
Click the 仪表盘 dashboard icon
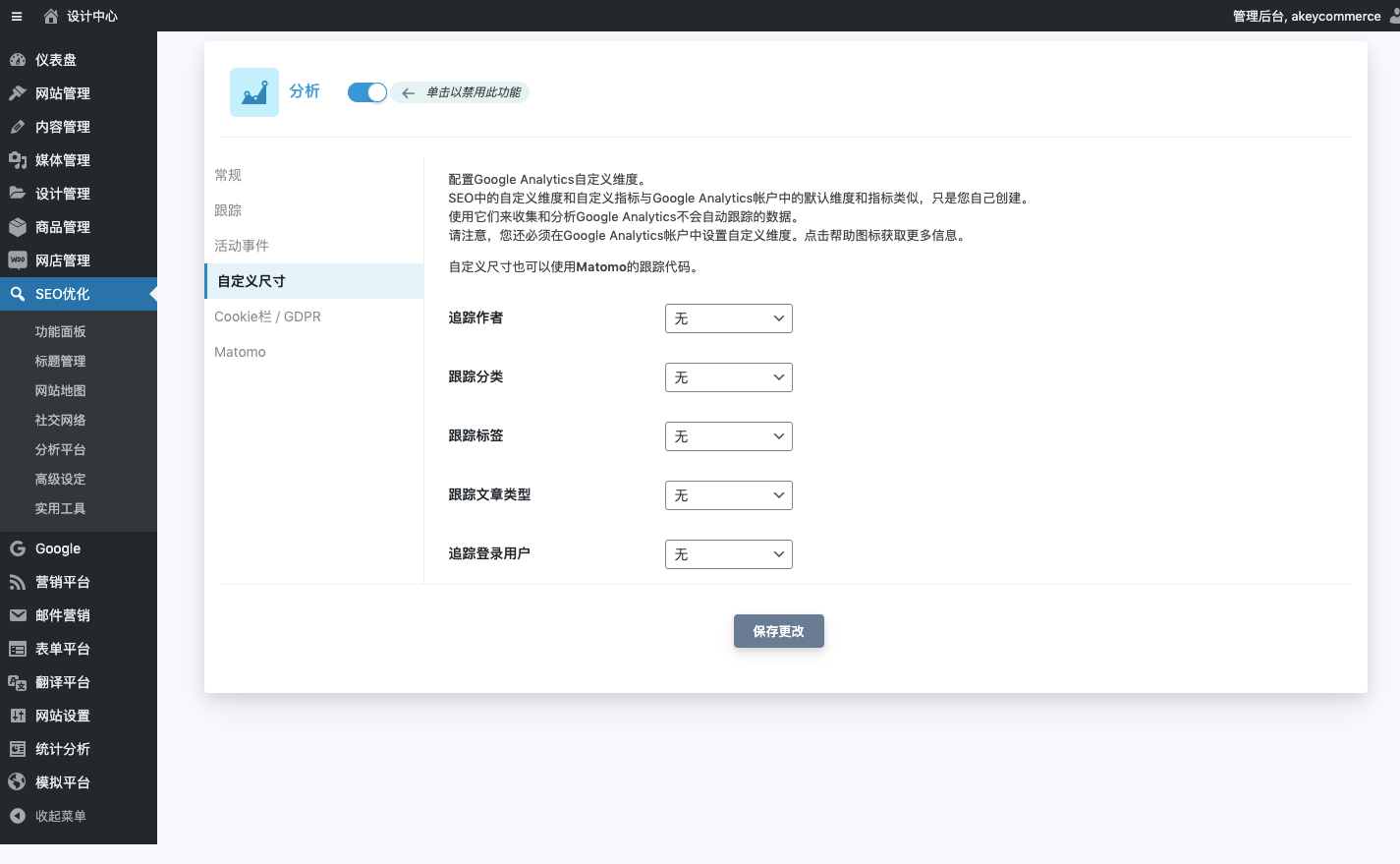coord(18,60)
